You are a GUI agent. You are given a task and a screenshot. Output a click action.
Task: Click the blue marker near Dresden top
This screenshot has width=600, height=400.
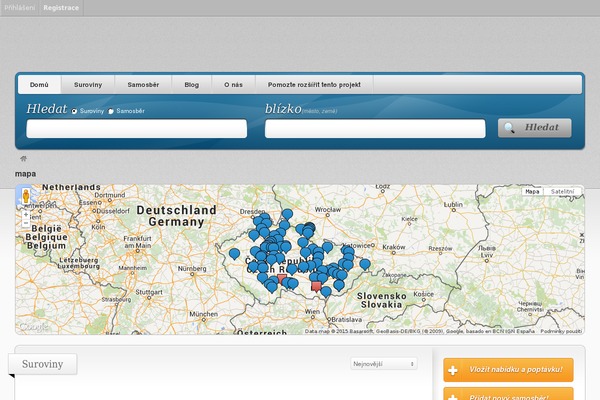(x=287, y=214)
